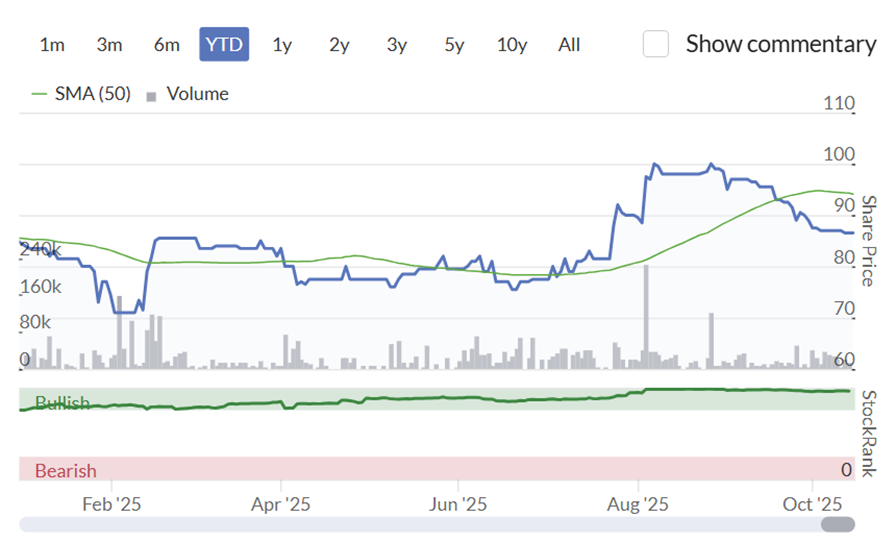Grab the horizontal scrollbar thumb handle
Viewport: 895px width, 542px height.
(838, 524)
